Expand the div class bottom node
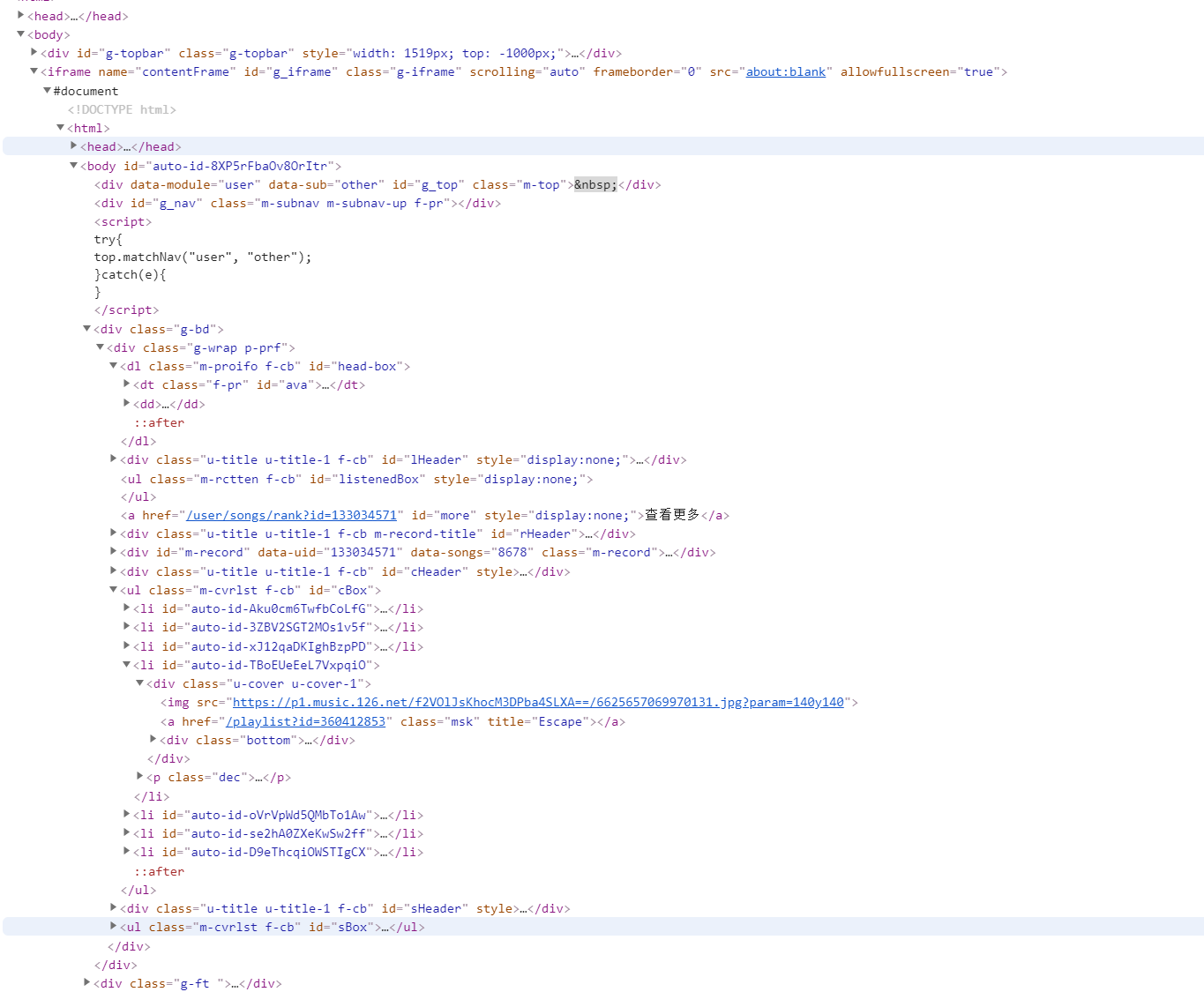This screenshot has height=992, width=1204. click(153, 739)
